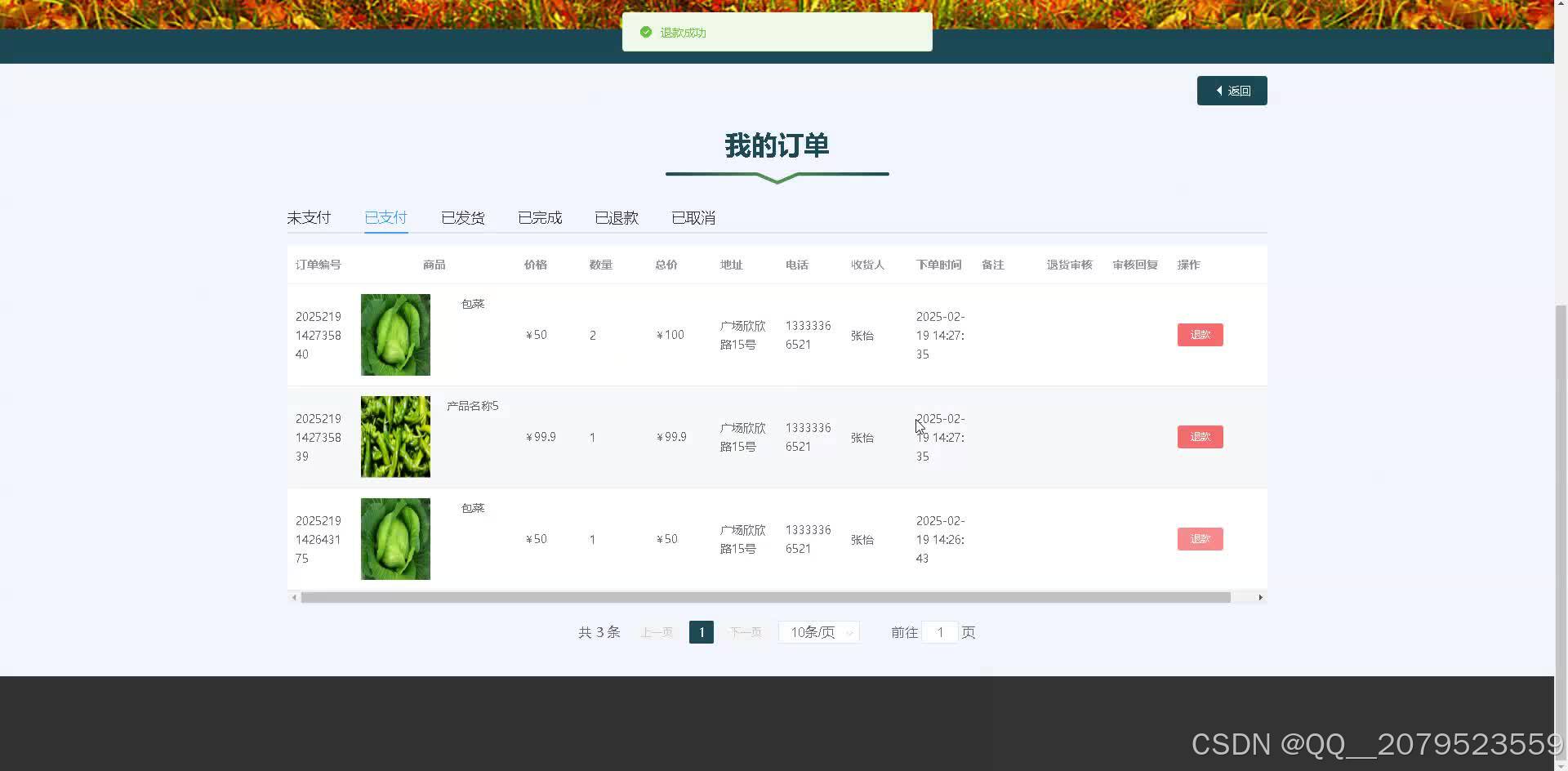Viewport: 1568px width, 771px height.
Task: Select the 已取消 tab
Action: 693,217
